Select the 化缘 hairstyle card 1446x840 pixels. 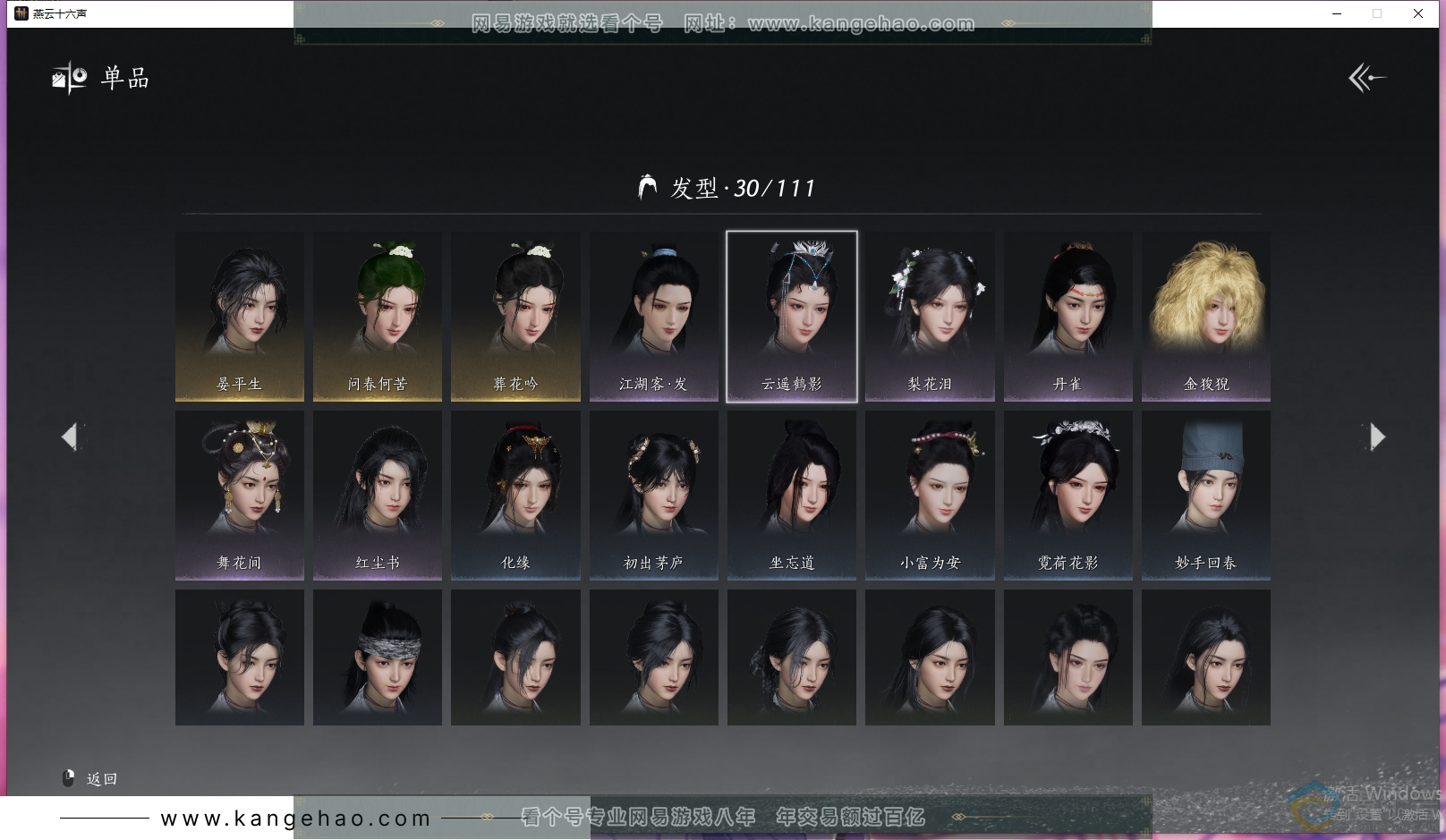coord(515,496)
